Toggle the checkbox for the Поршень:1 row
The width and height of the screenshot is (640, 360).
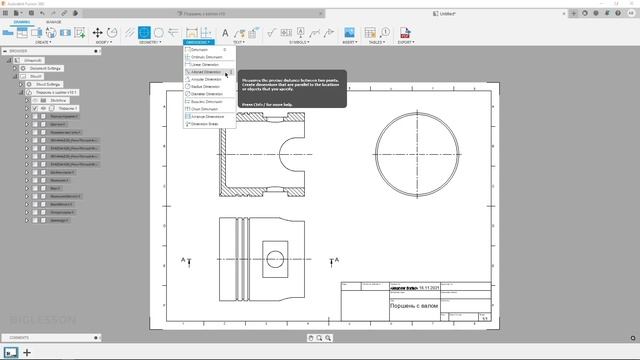[35, 109]
